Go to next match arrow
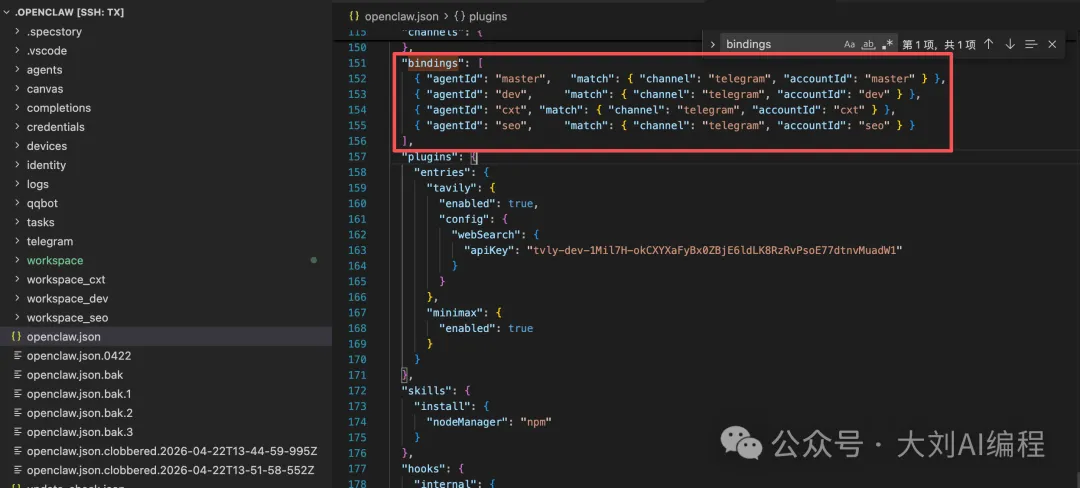 pos(1010,44)
